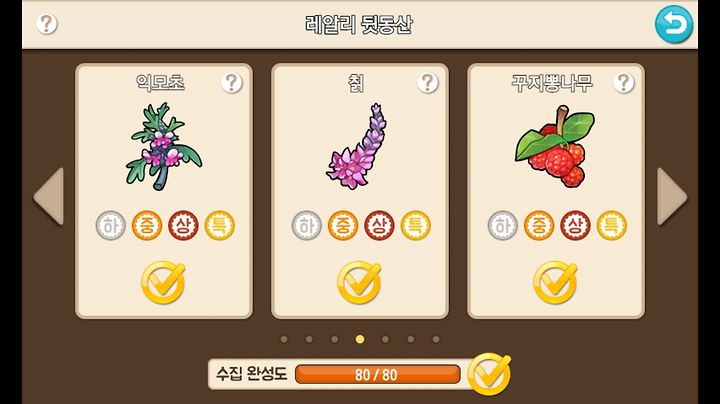The height and width of the screenshot is (404, 720).
Task: Open help question mark in title bar
Action: click(46, 24)
